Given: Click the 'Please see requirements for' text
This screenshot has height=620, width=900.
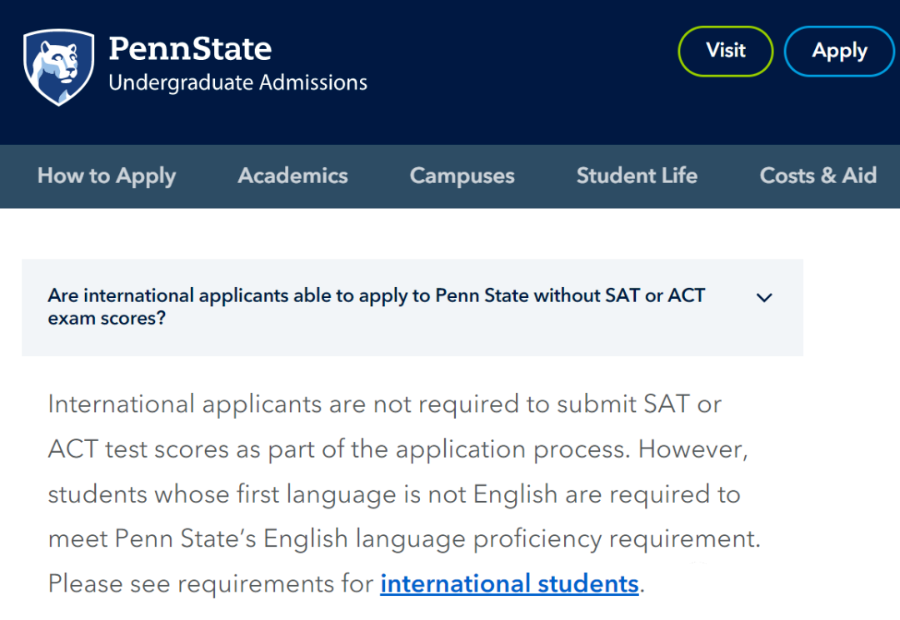Looking at the screenshot, I should [211, 584].
